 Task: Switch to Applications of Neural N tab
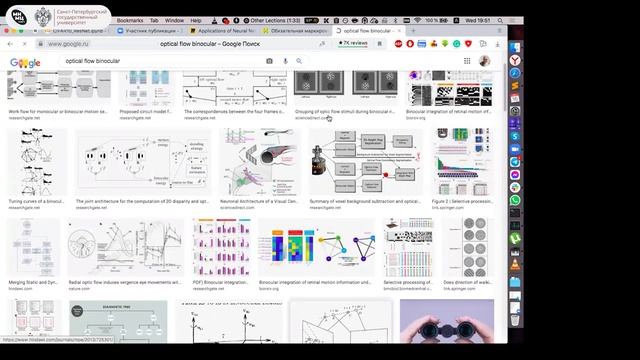[x=223, y=31]
